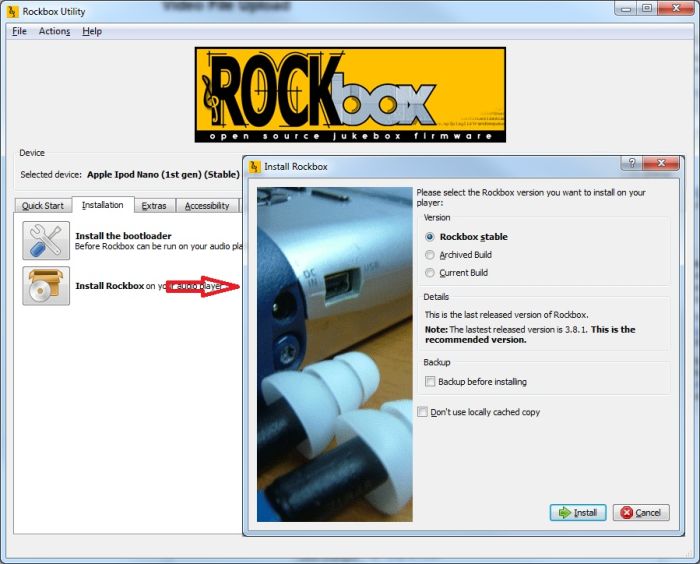This screenshot has height=564, width=700.
Task: Minimize the Rockbox Utility window
Action: (x=625, y=8)
